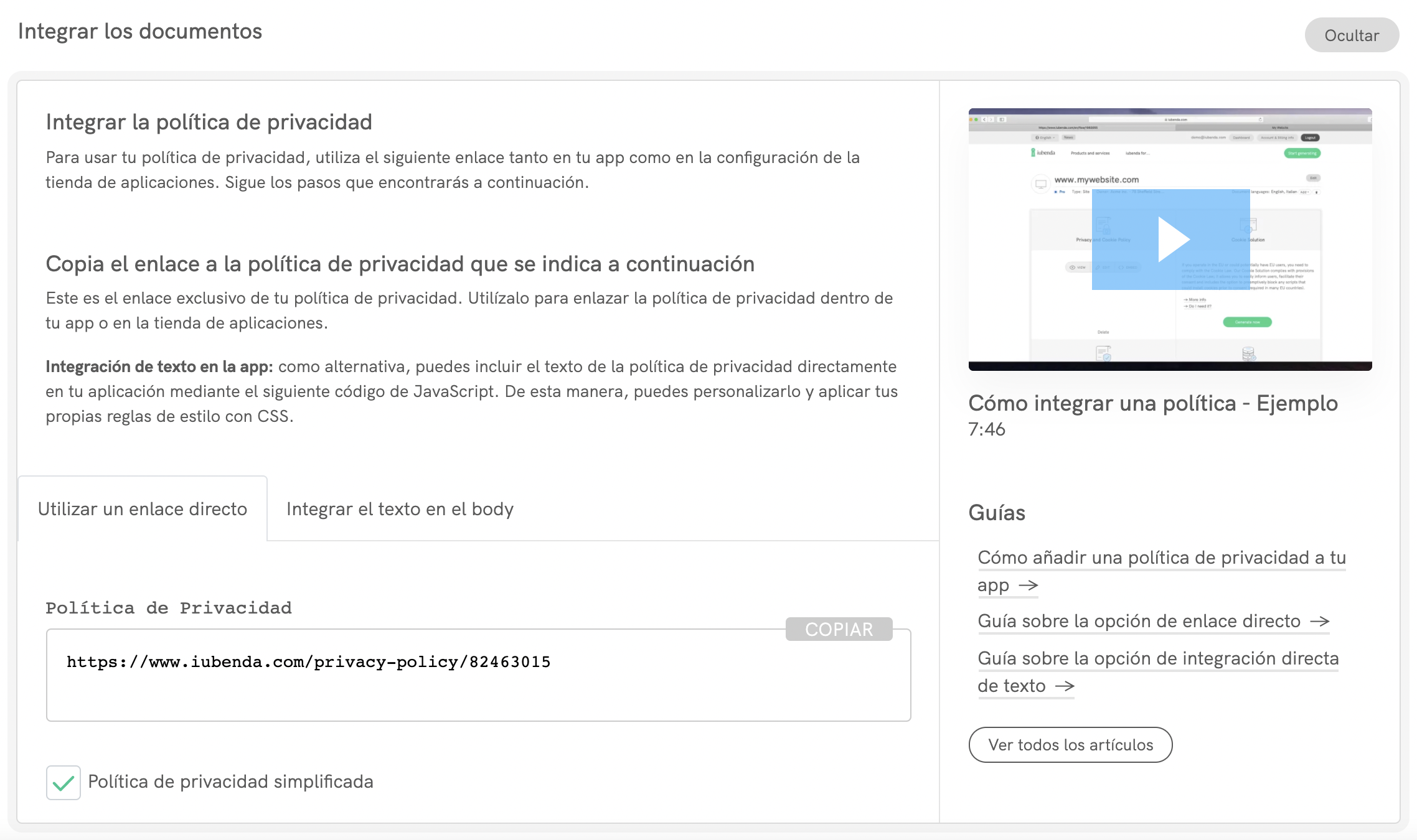Open 'Guía sobre la opción de enlace directo'
Screen dimensions: 1417x840
[x=1139, y=621]
